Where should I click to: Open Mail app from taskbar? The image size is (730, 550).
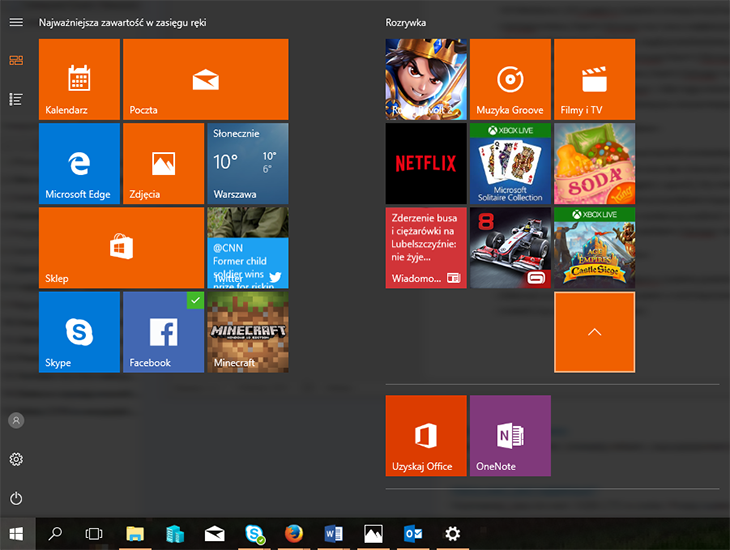point(215,534)
